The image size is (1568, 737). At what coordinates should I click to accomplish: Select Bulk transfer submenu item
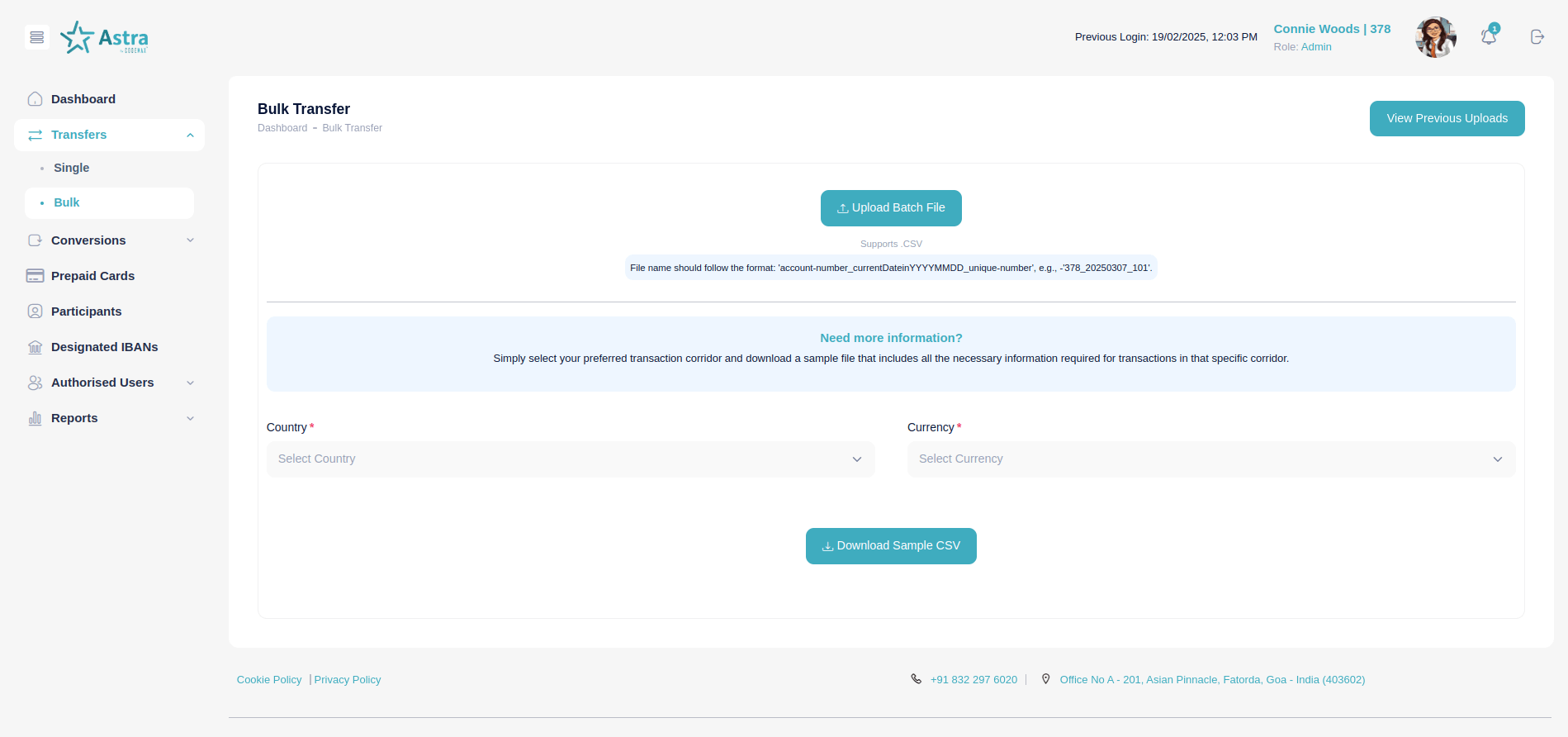(67, 202)
